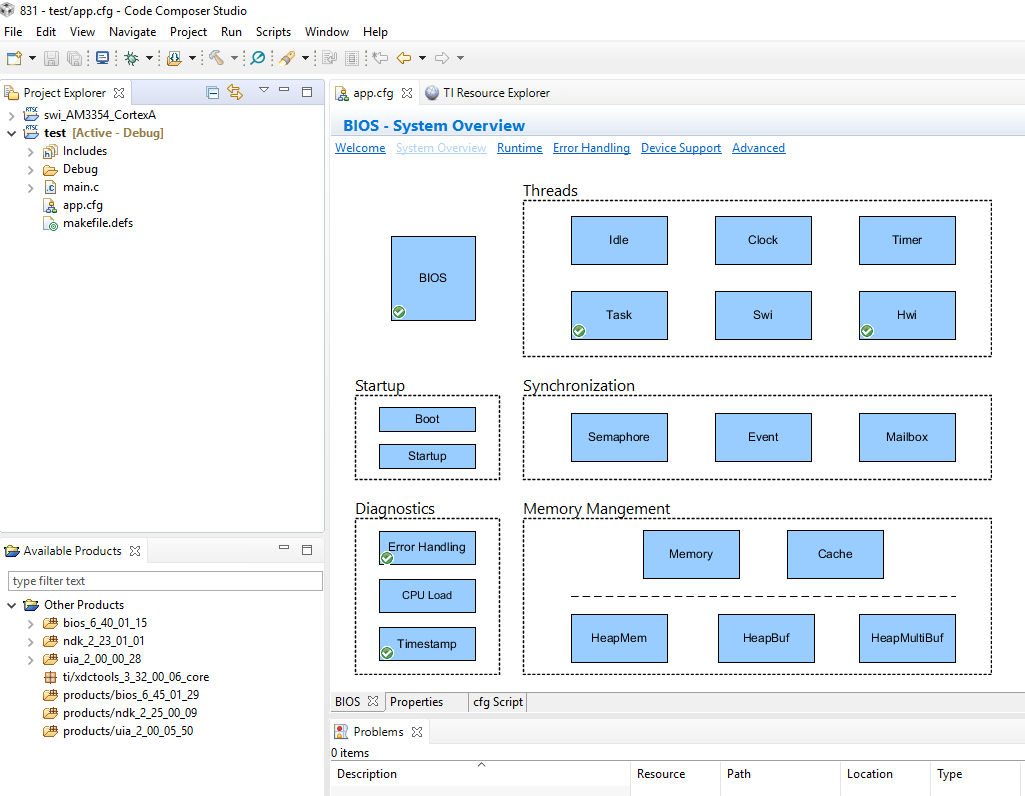Open the BIOS module block
1025x796 pixels.
pyautogui.click(x=433, y=278)
